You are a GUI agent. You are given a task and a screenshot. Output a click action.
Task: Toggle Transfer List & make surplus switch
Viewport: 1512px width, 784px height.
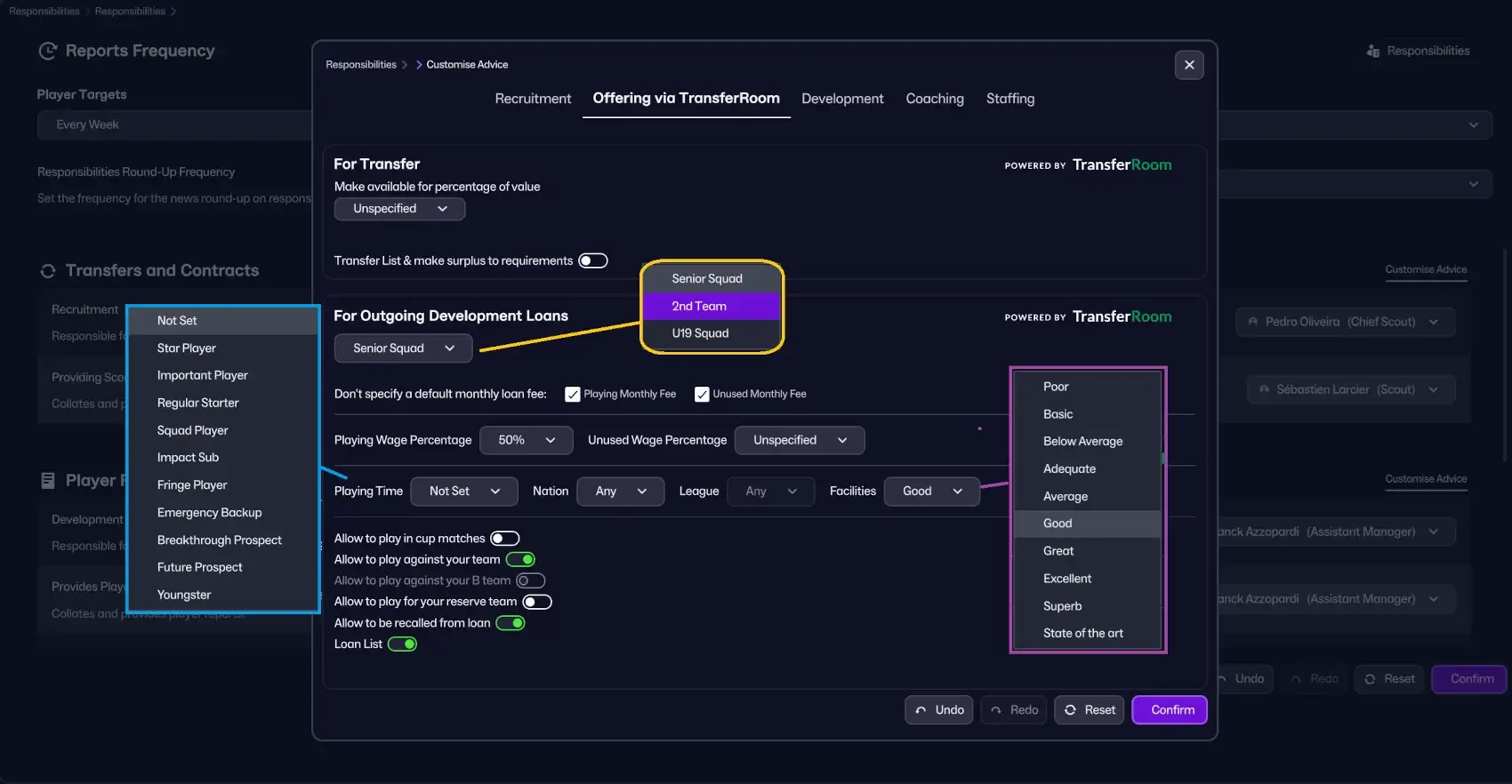(x=592, y=260)
